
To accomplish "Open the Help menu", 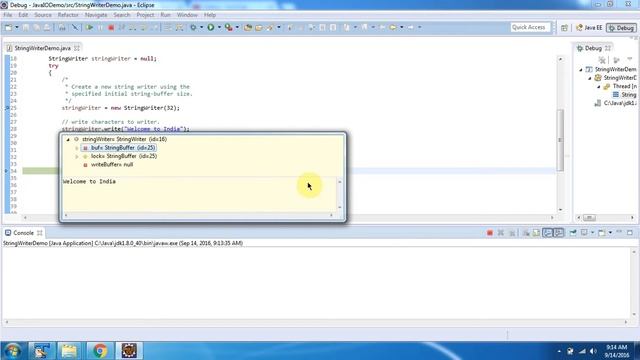I will point(210,15).
